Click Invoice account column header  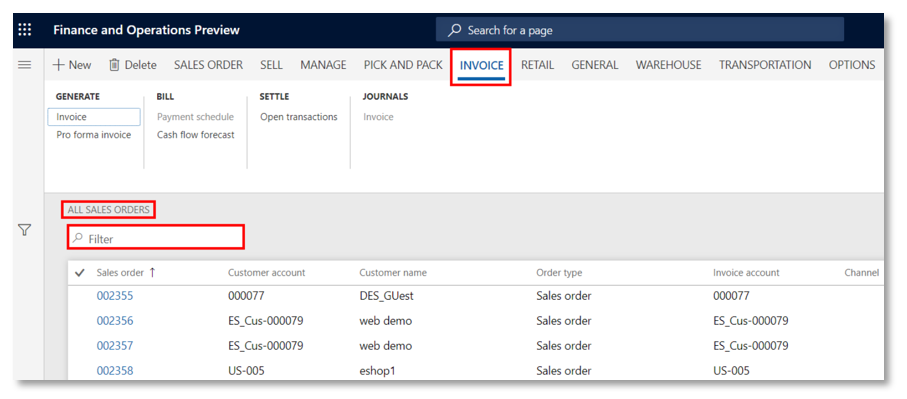(x=746, y=272)
